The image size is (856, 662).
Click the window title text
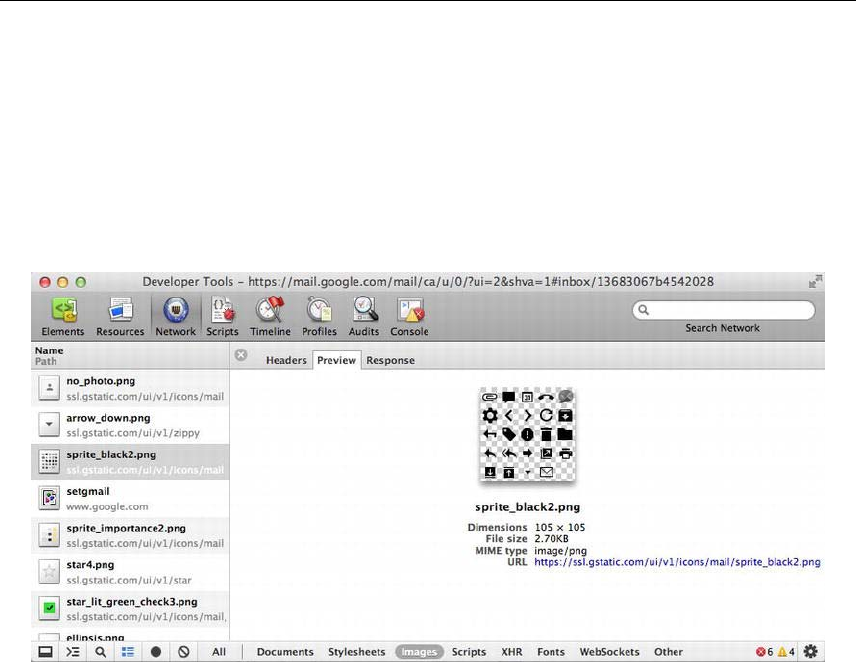click(428, 282)
